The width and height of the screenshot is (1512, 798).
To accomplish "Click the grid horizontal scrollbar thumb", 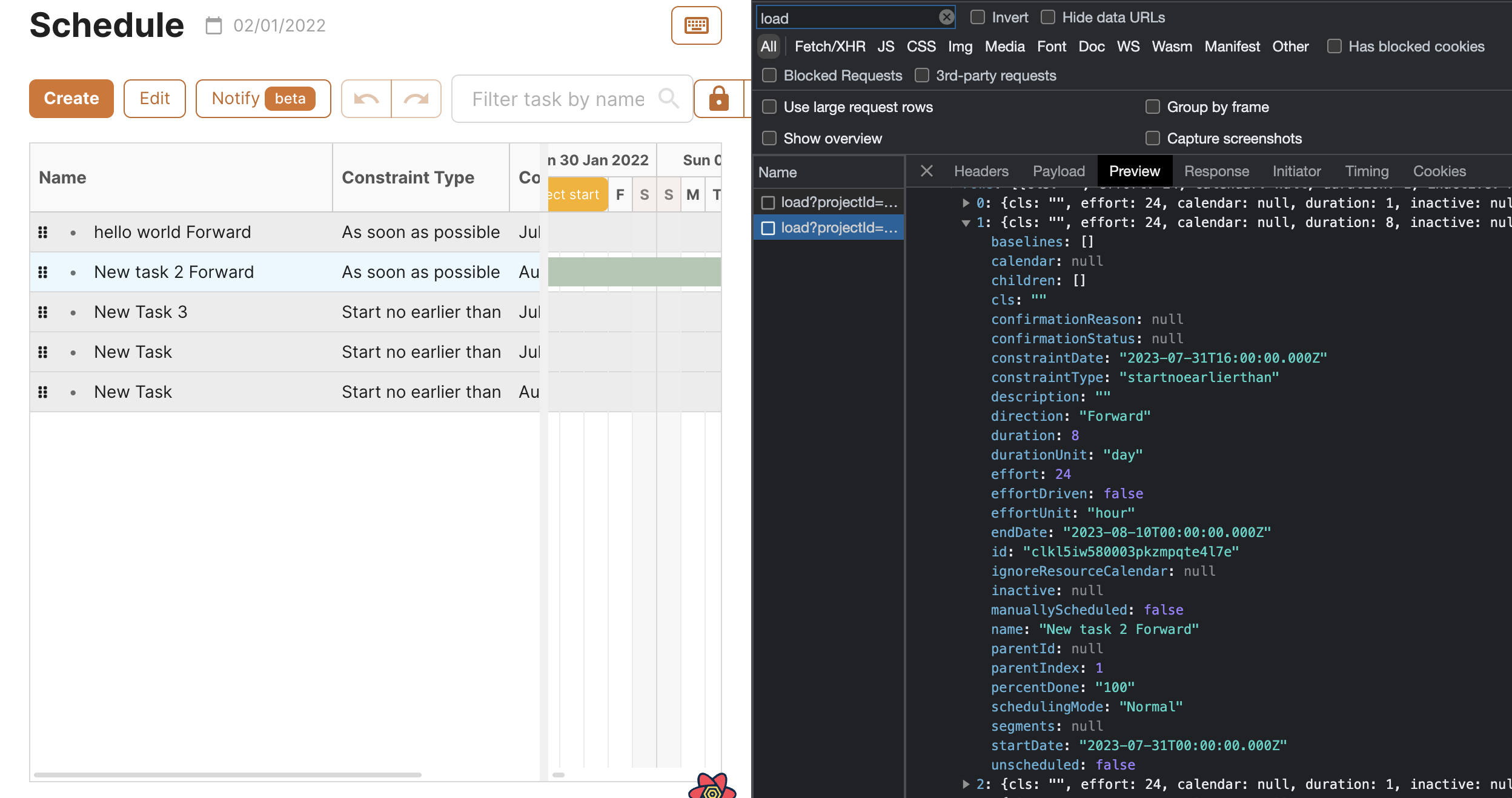I will (x=228, y=774).
